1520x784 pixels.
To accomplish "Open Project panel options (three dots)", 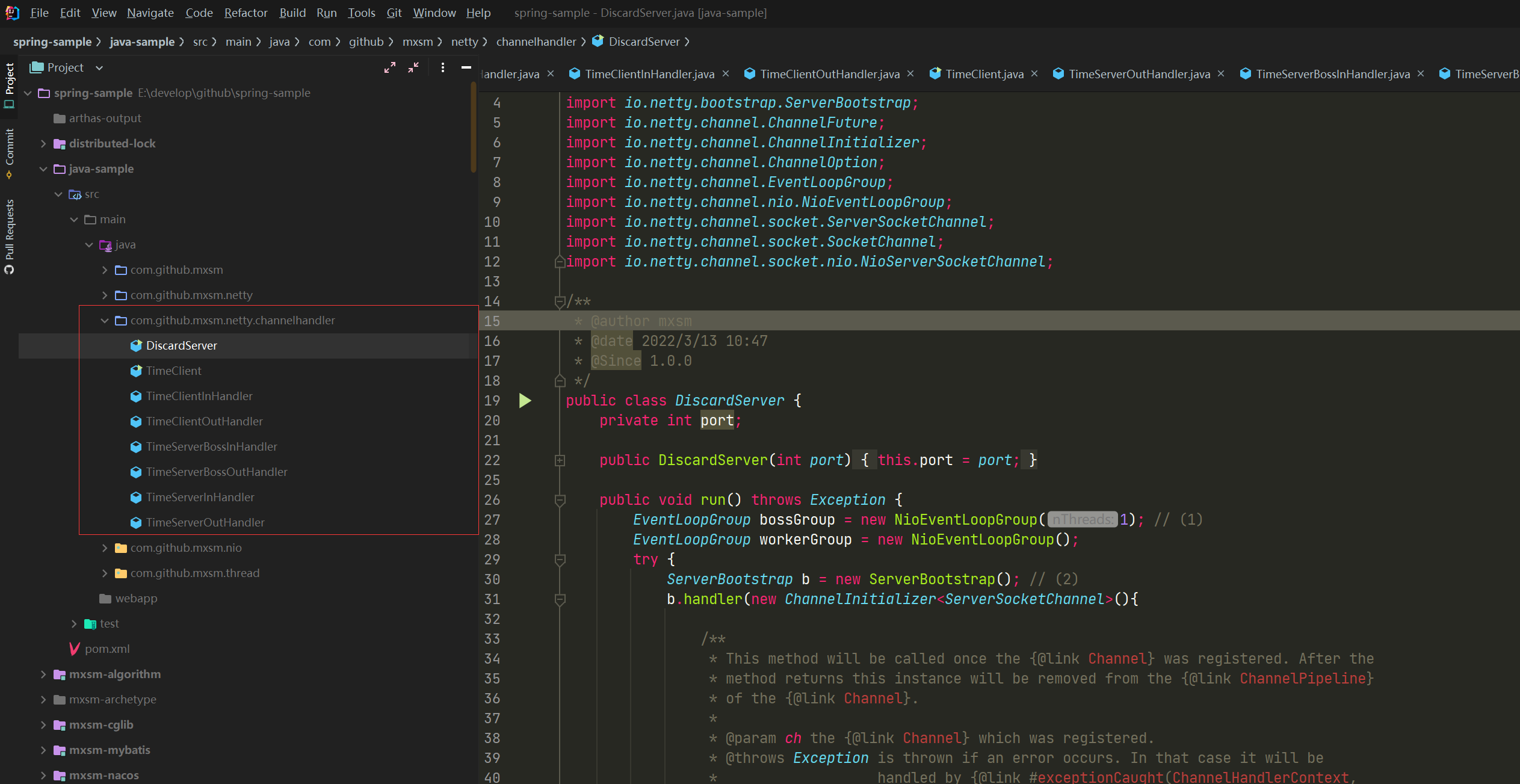I will [x=443, y=67].
